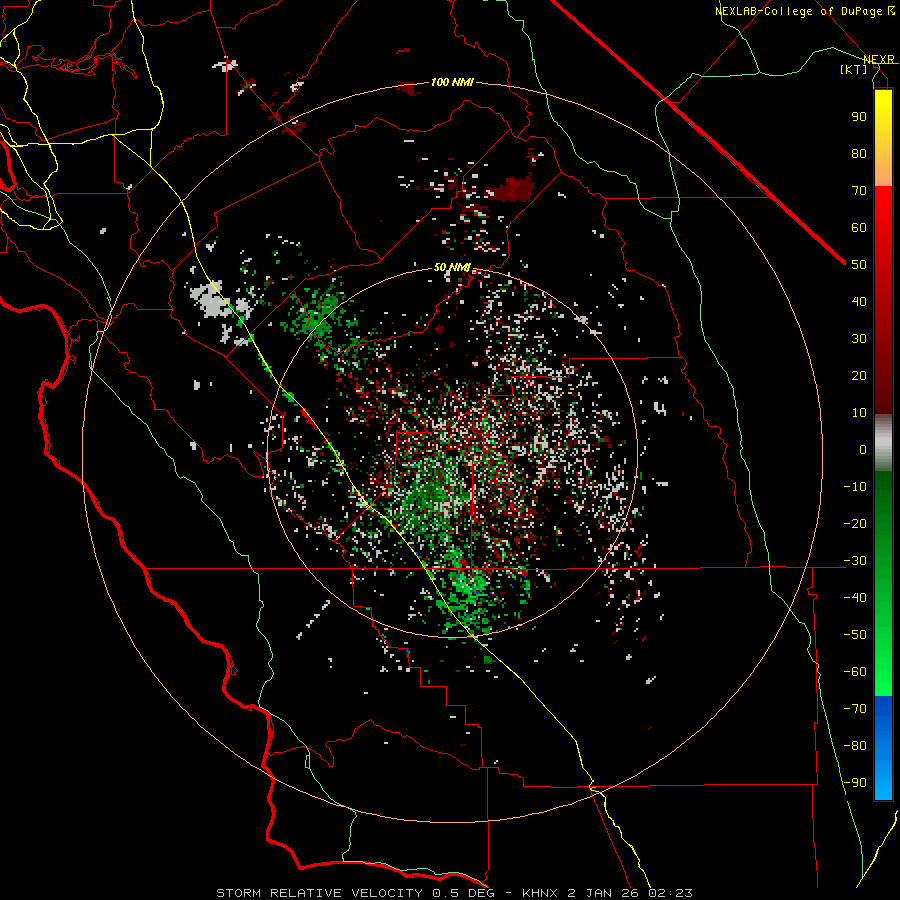Click the positive 80 scale value
Viewport: 900px width, 900px height.
(x=859, y=153)
